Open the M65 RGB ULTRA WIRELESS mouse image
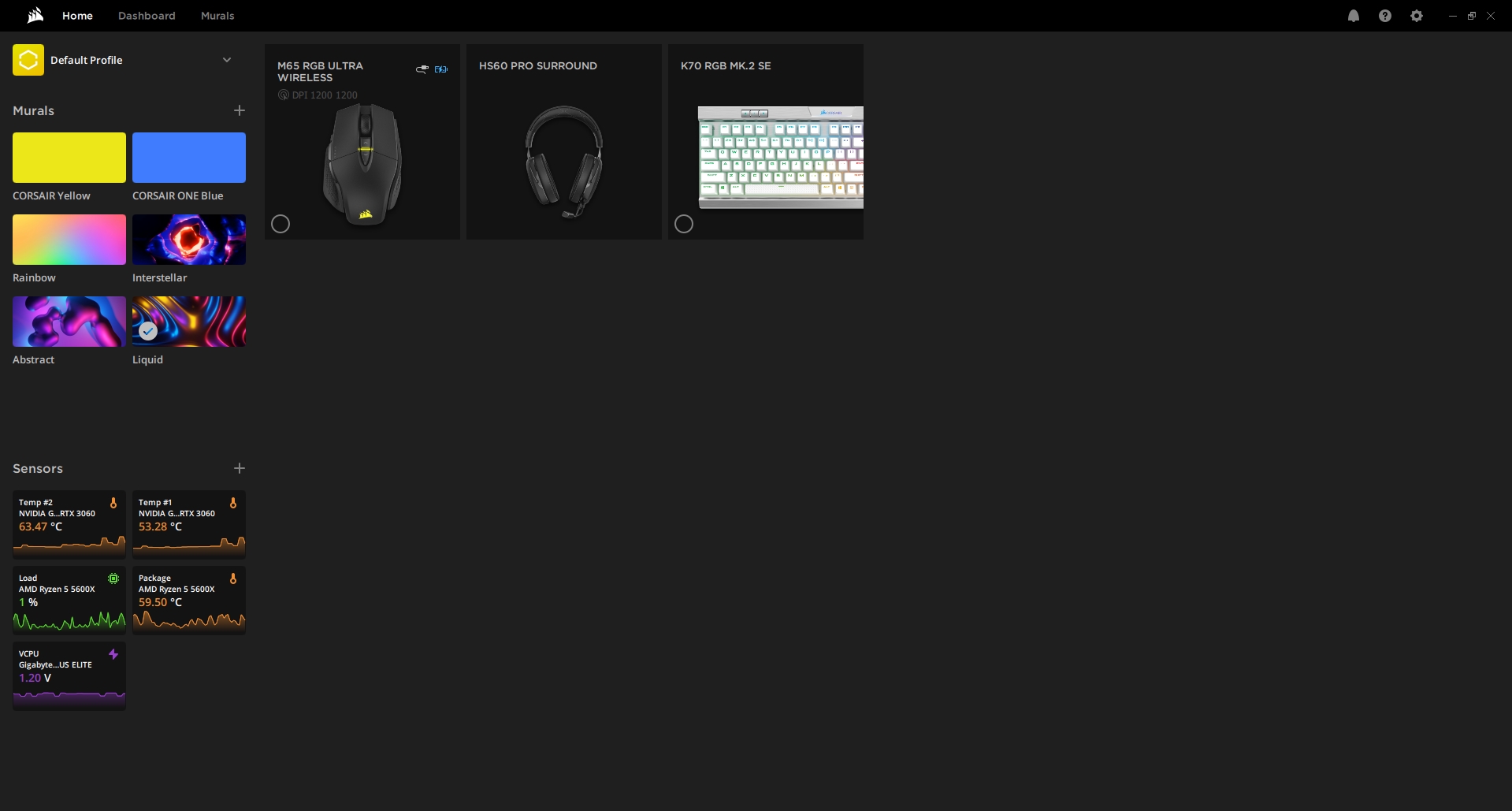The width and height of the screenshot is (1512, 811). (363, 164)
